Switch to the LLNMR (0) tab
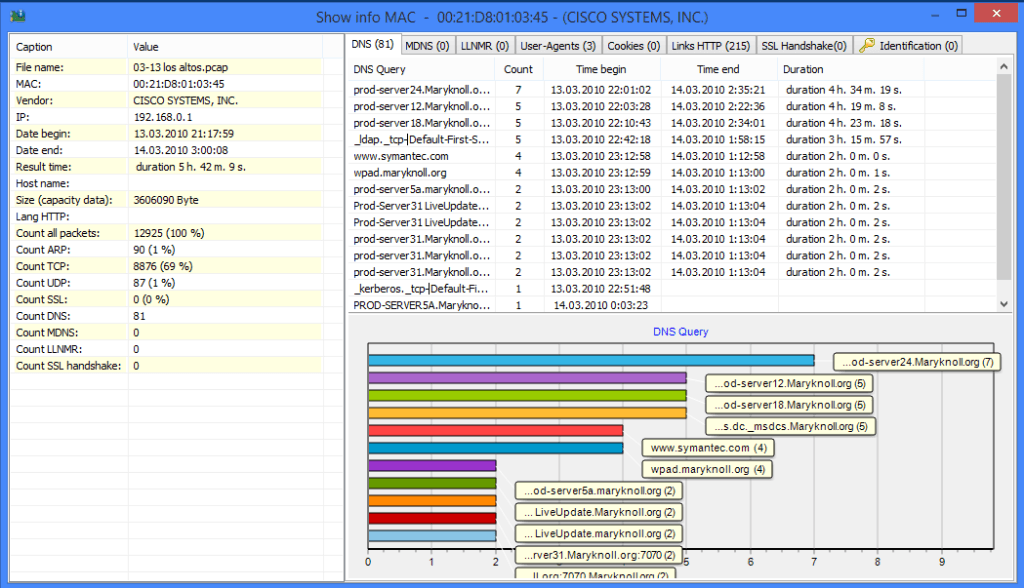The height and width of the screenshot is (588, 1024). tap(485, 46)
